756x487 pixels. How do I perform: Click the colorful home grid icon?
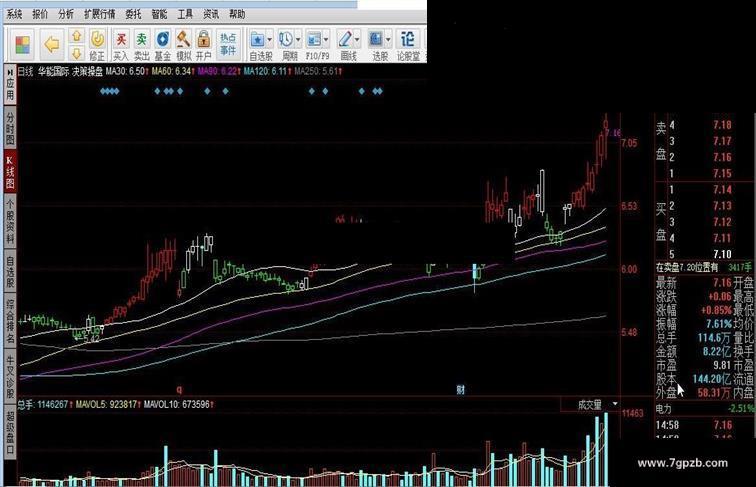[x=23, y=45]
